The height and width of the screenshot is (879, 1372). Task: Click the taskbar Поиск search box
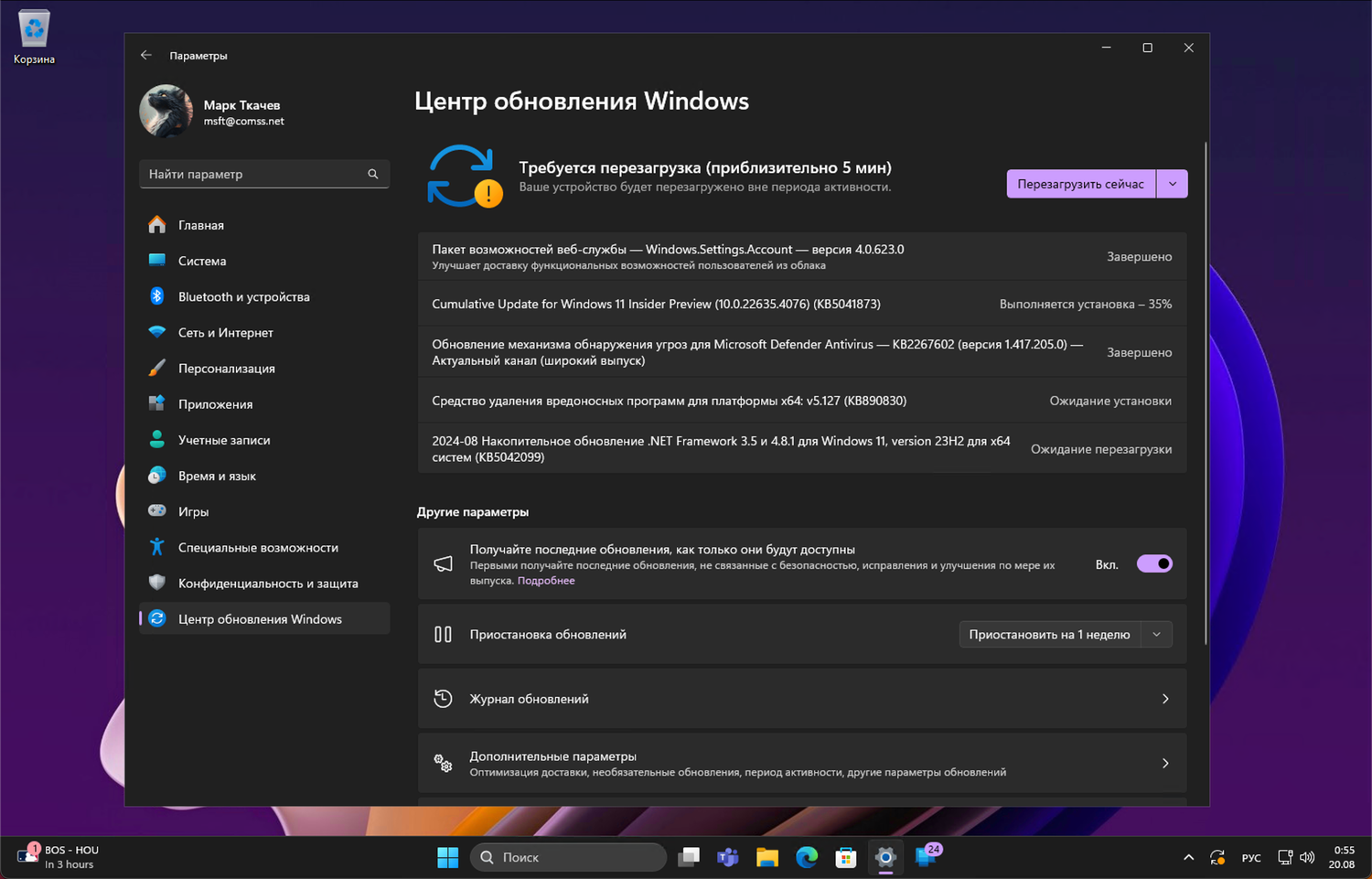568,857
